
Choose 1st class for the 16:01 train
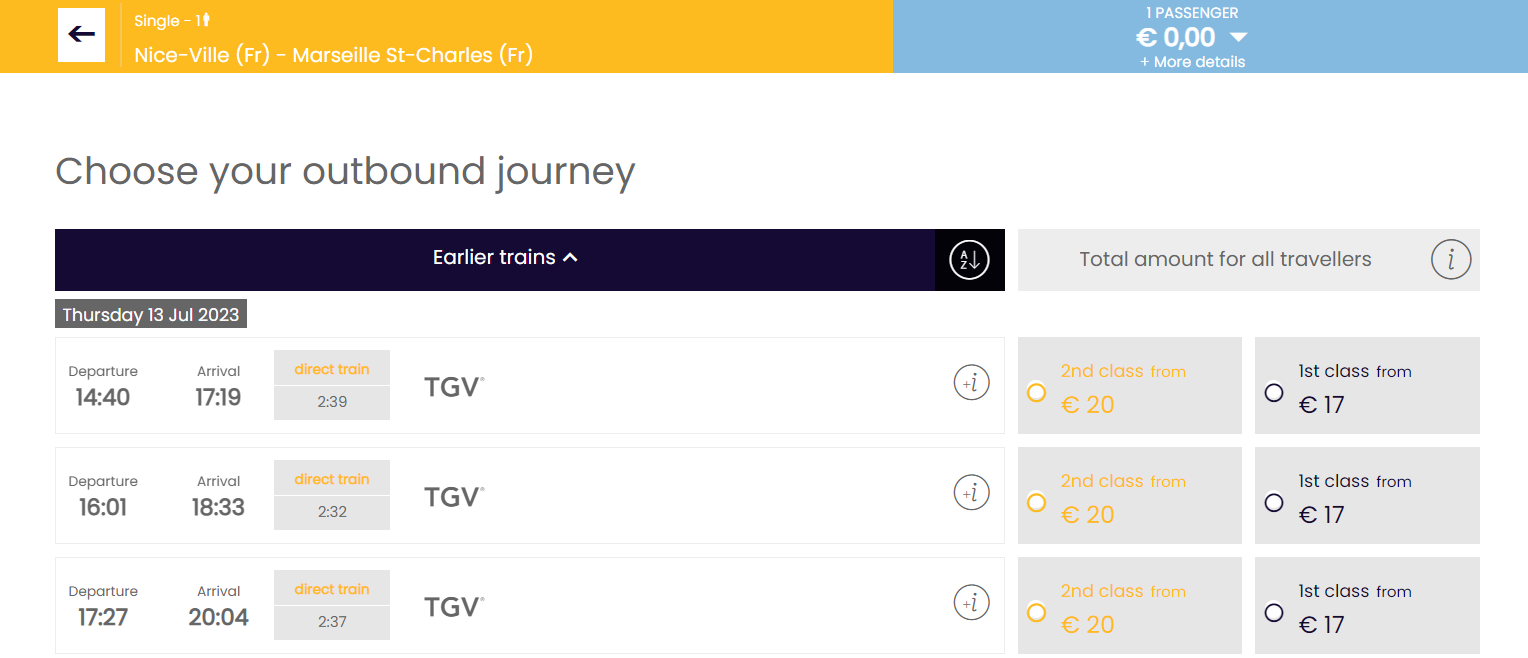(x=1274, y=502)
